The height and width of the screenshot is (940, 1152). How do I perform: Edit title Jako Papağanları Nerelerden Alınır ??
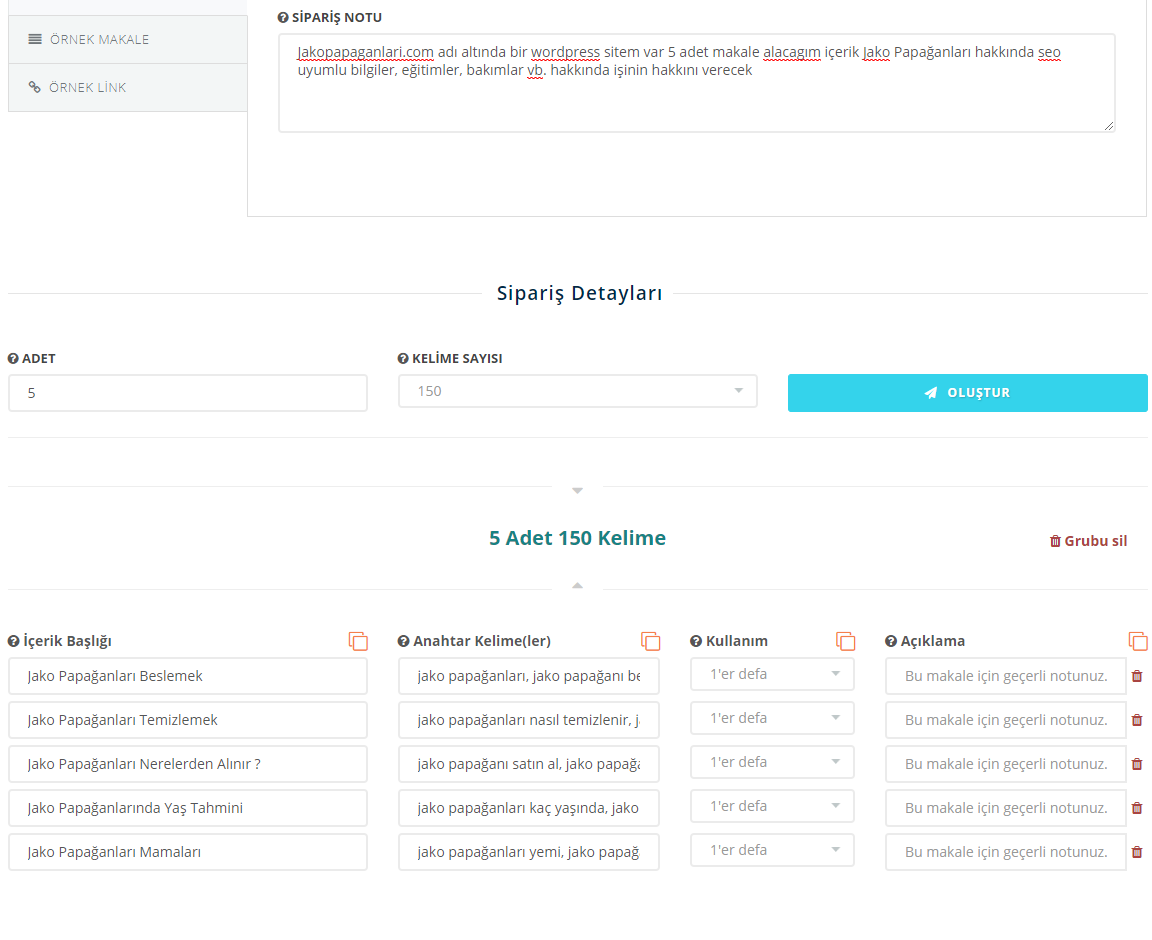[x=188, y=764]
